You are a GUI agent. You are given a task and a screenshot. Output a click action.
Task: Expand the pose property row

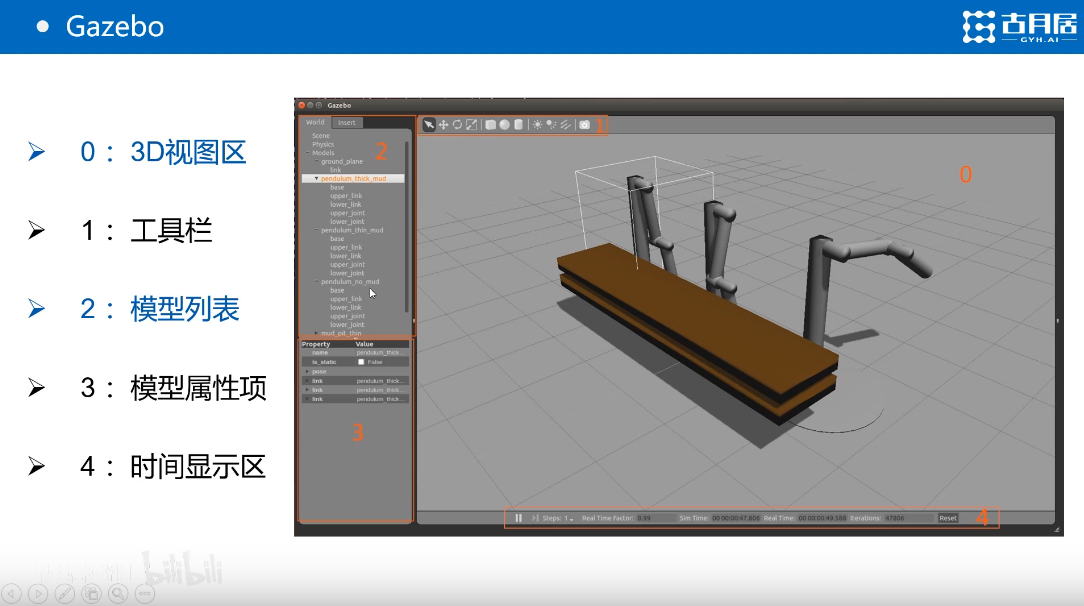click(x=307, y=371)
